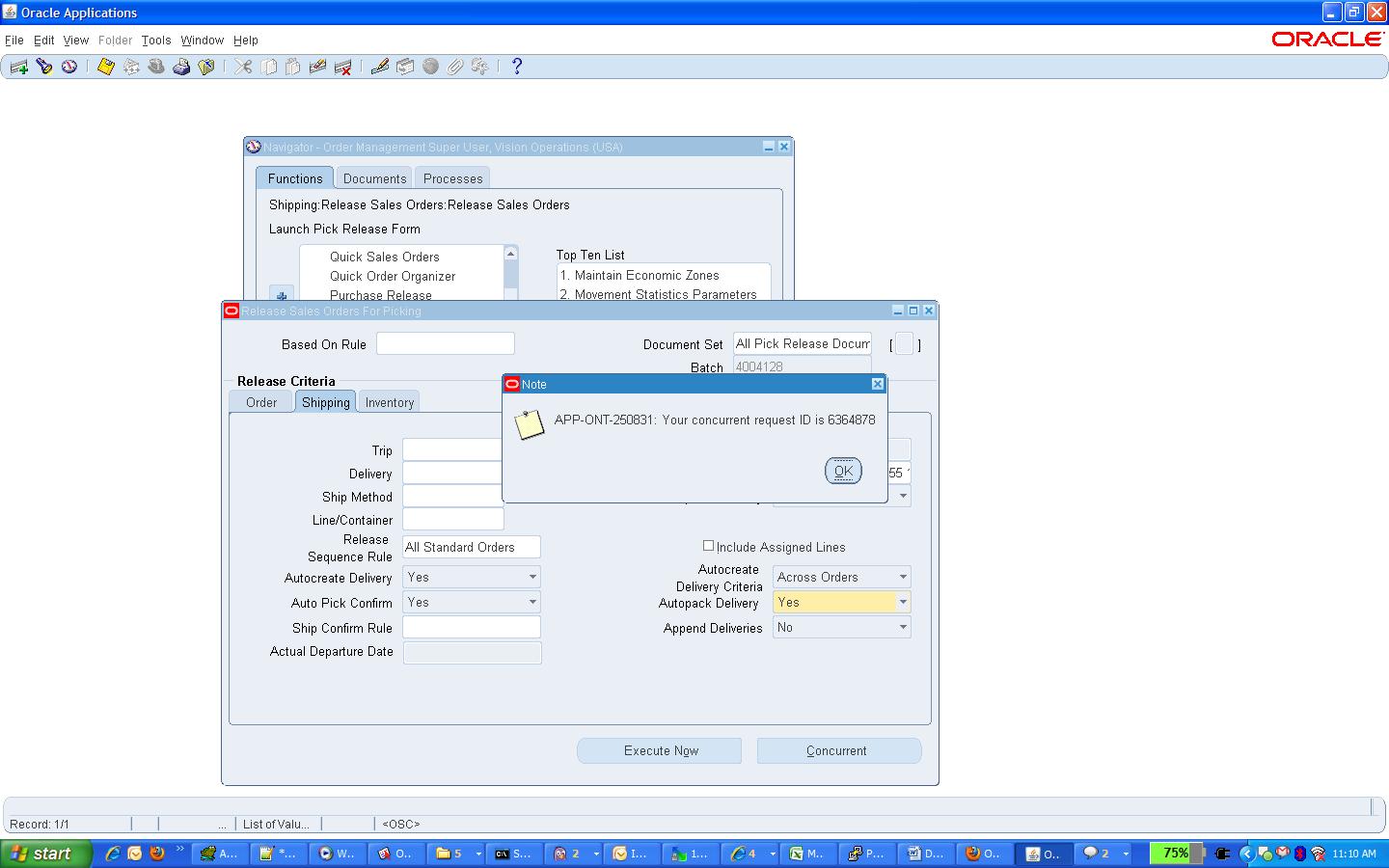Image resolution: width=1389 pixels, height=868 pixels.
Task: Expand hidden system tray icons arrow
Action: click(1245, 854)
